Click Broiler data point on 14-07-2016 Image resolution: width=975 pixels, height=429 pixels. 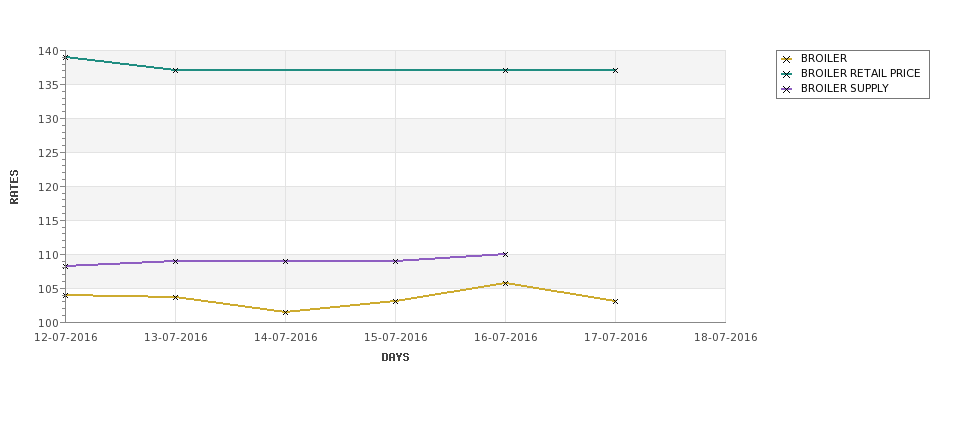285,312
